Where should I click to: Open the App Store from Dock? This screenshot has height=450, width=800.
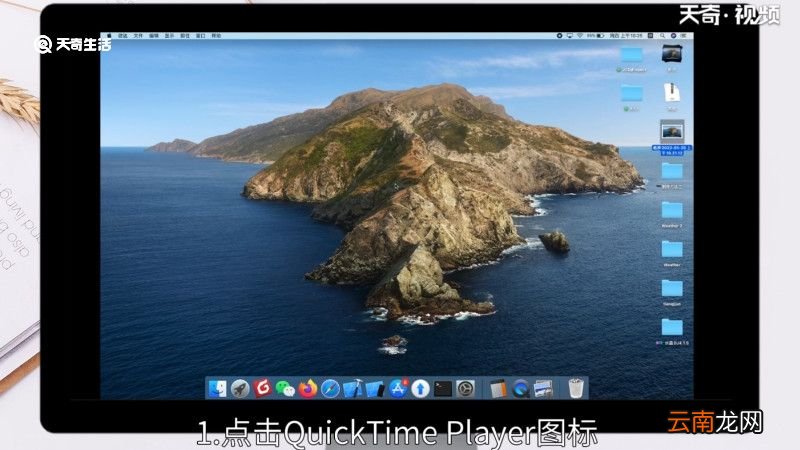tap(398, 389)
